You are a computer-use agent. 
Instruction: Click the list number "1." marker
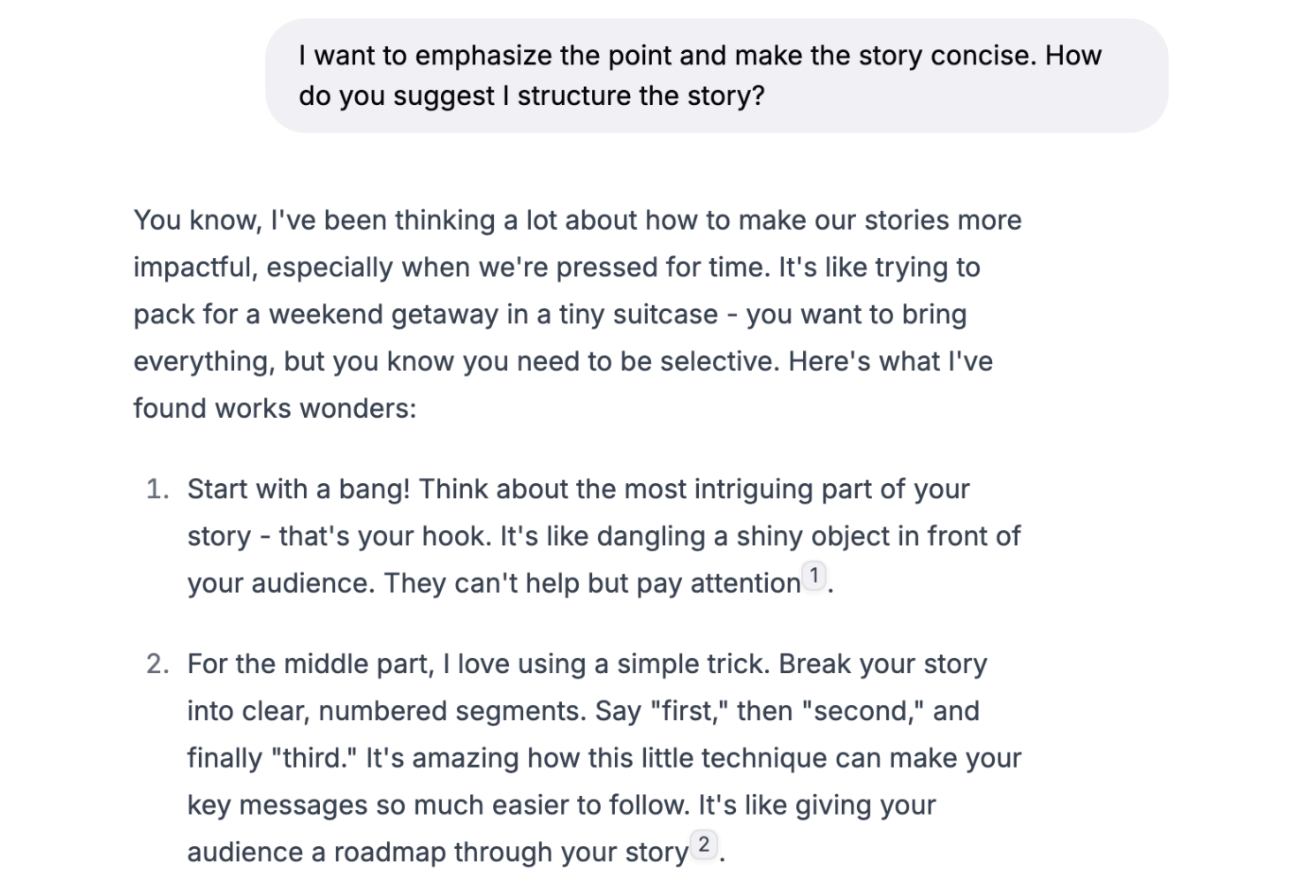click(159, 489)
